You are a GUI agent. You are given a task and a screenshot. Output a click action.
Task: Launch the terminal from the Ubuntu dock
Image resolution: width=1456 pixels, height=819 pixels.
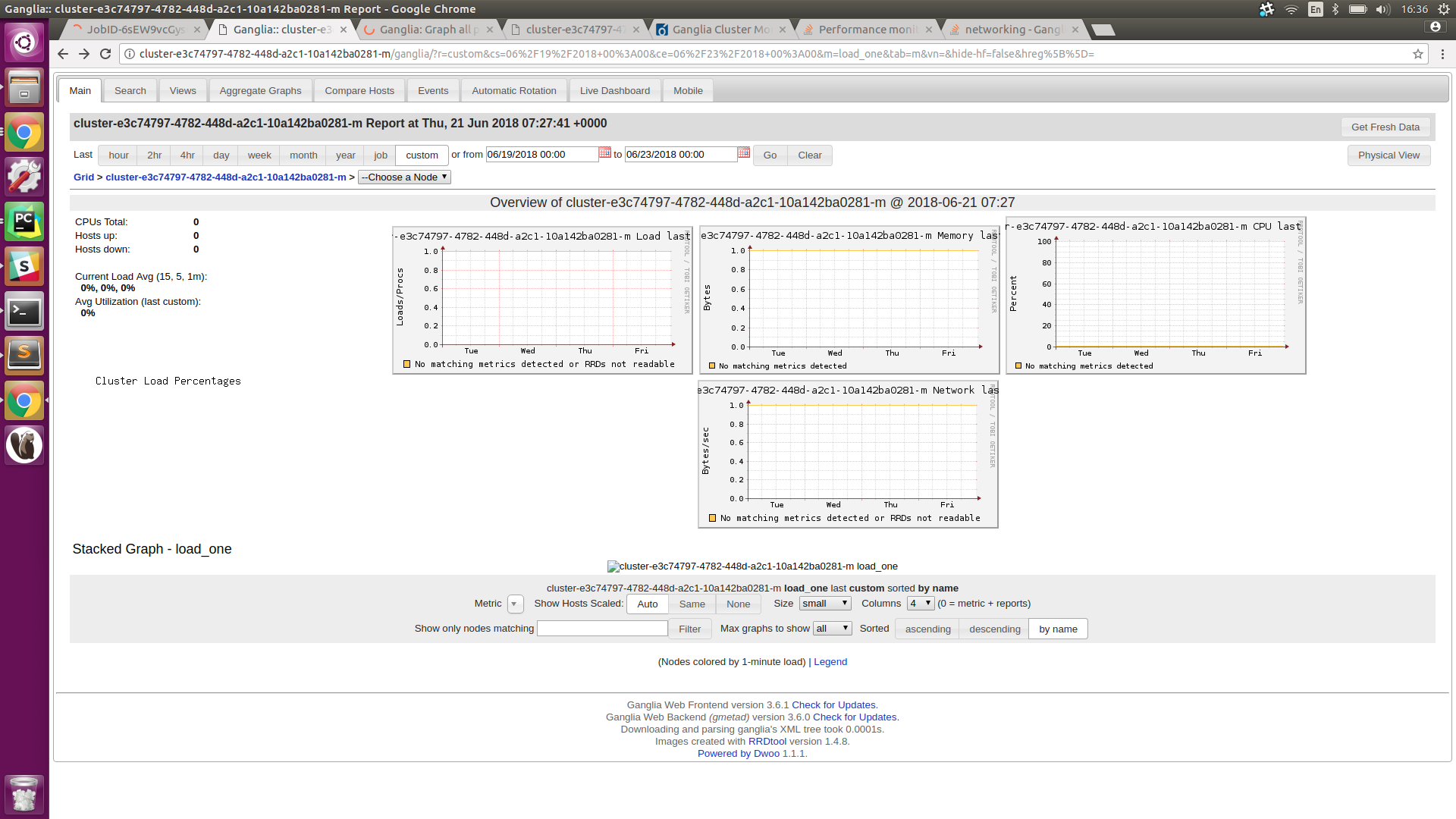click(x=24, y=311)
